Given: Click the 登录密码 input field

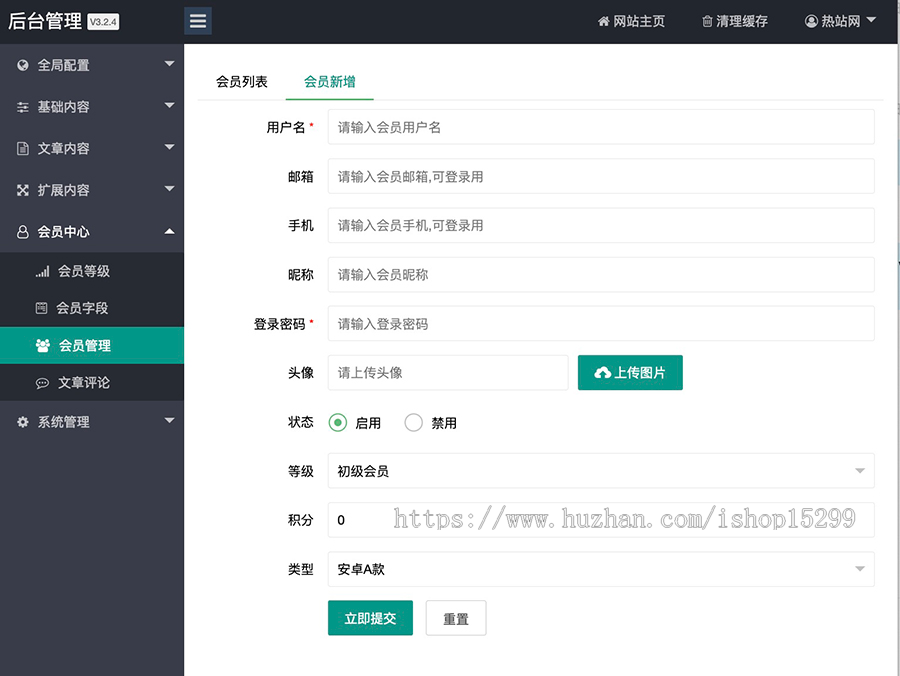Looking at the screenshot, I should [601, 324].
